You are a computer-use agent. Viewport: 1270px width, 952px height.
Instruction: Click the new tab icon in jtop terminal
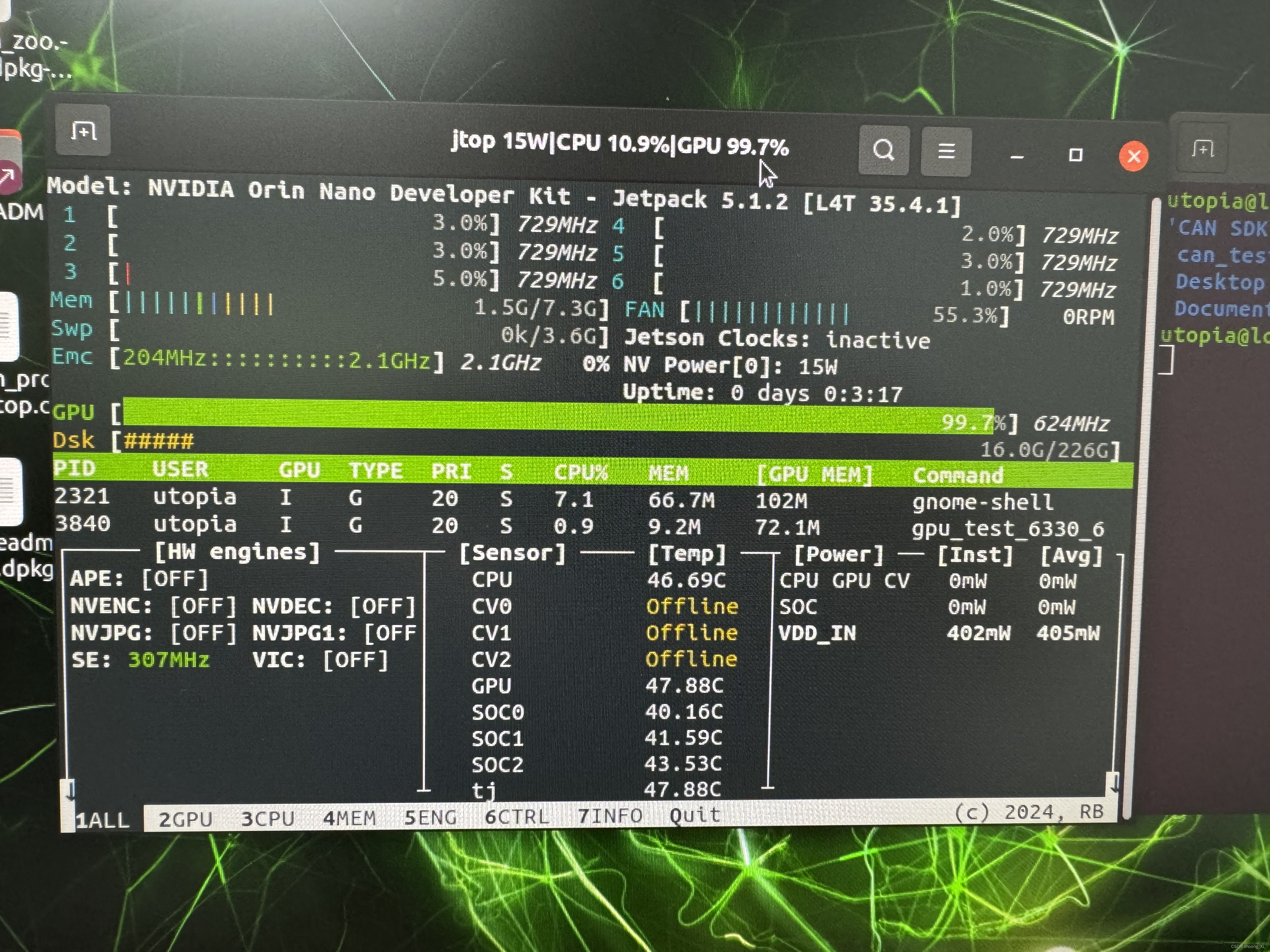[x=84, y=131]
